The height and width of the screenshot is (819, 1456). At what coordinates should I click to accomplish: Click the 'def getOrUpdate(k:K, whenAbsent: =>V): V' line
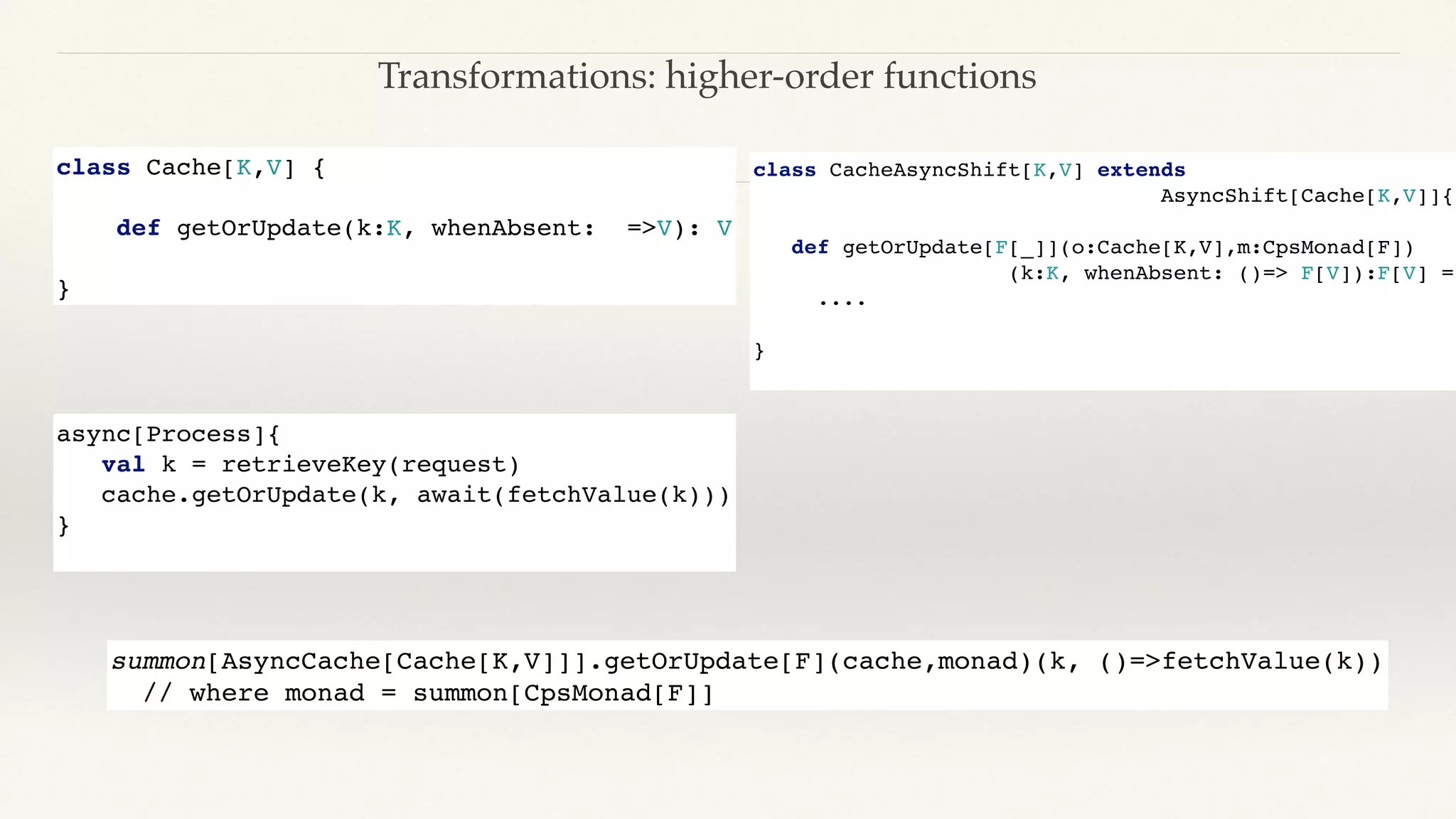point(424,228)
